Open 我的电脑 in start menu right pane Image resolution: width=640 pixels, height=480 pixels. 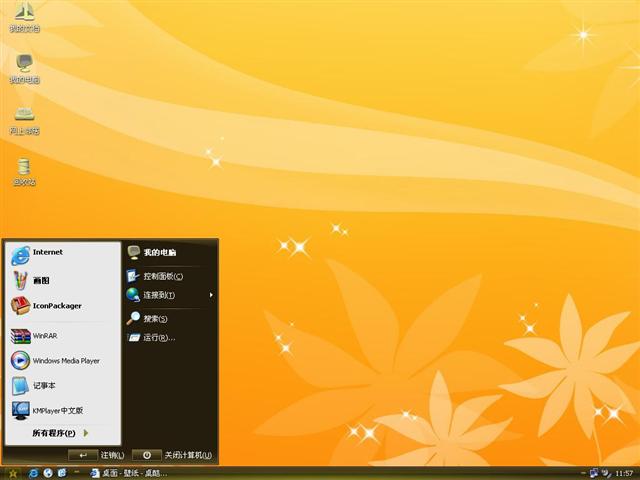point(170,252)
